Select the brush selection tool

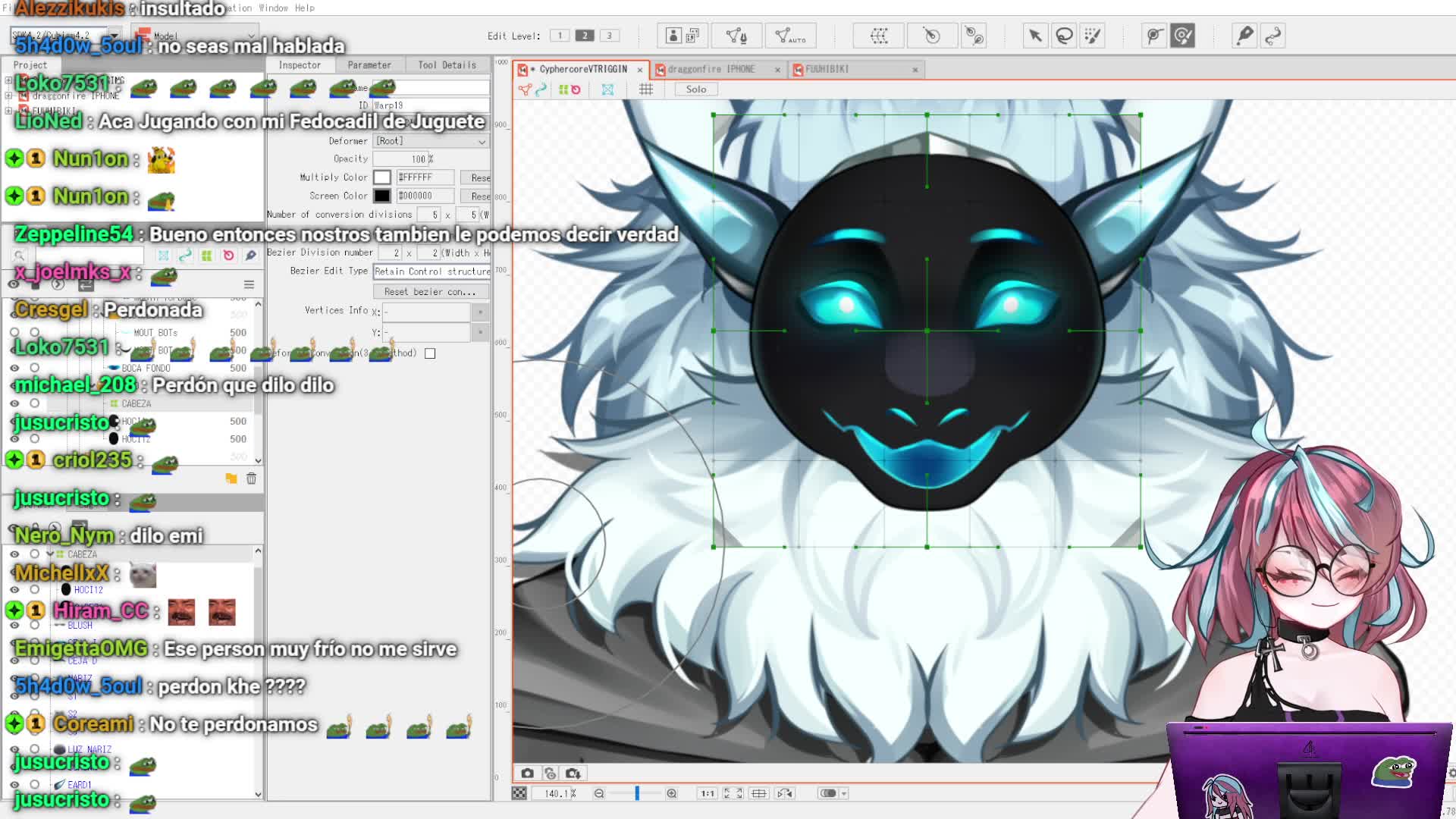1093,36
